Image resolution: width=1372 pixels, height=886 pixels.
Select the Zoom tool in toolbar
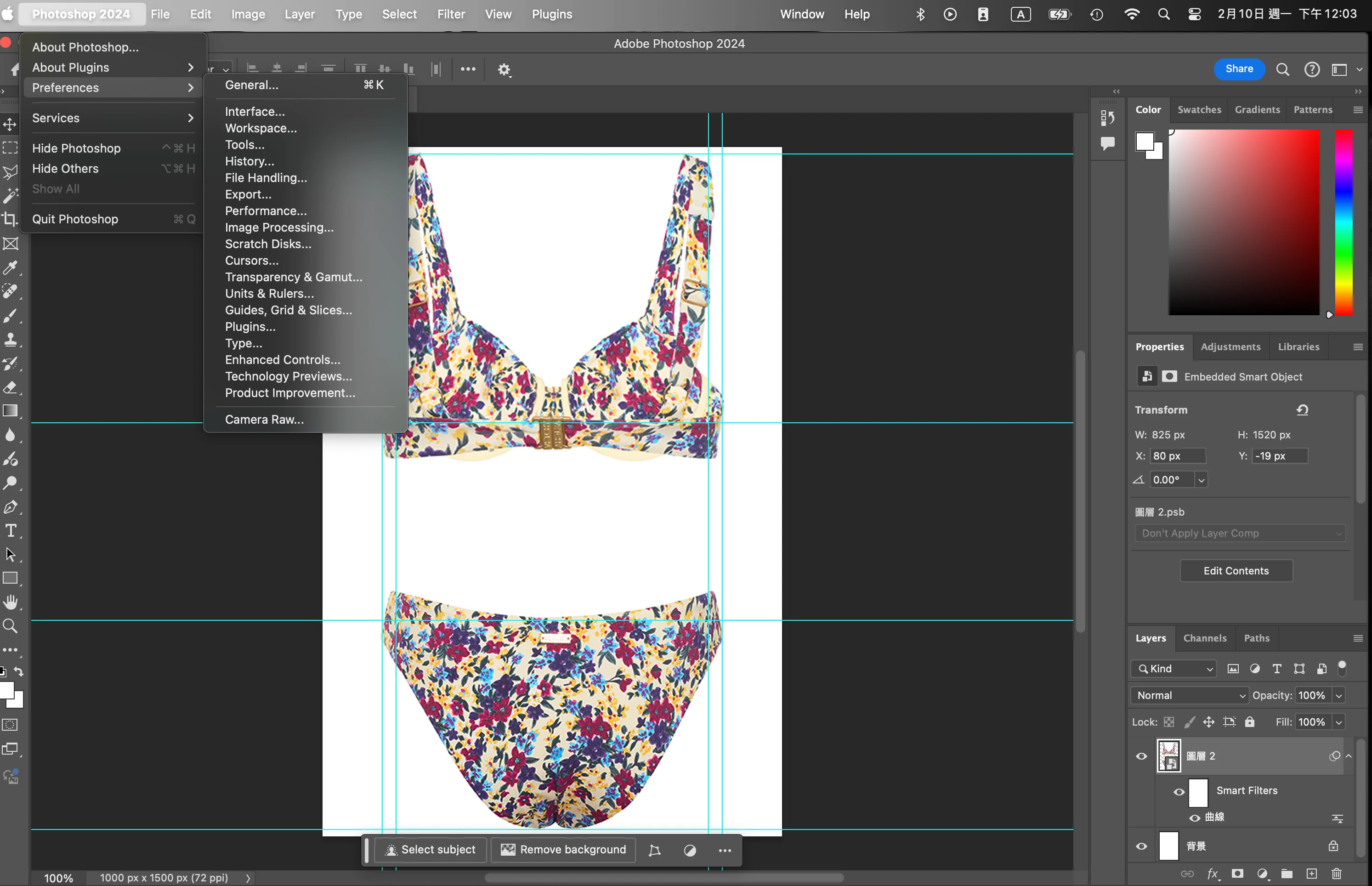(11, 626)
